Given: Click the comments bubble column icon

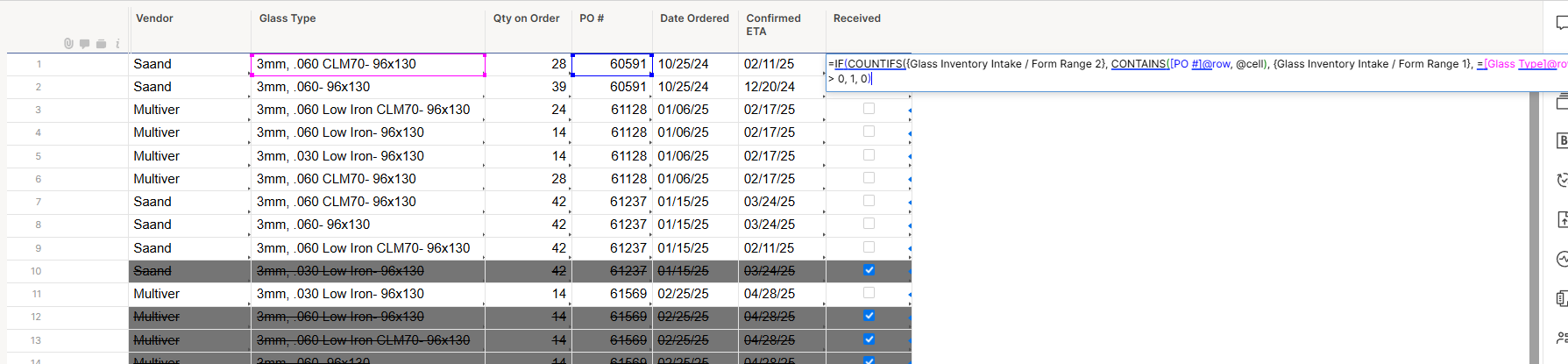Looking at the screenshot, I should [x=85, y=44].
